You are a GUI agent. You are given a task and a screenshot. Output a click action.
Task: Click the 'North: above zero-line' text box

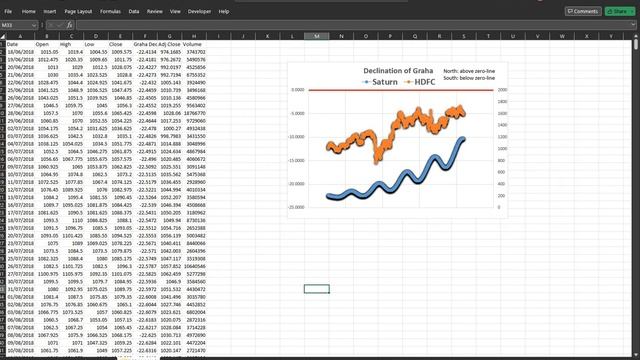point(469,71)
